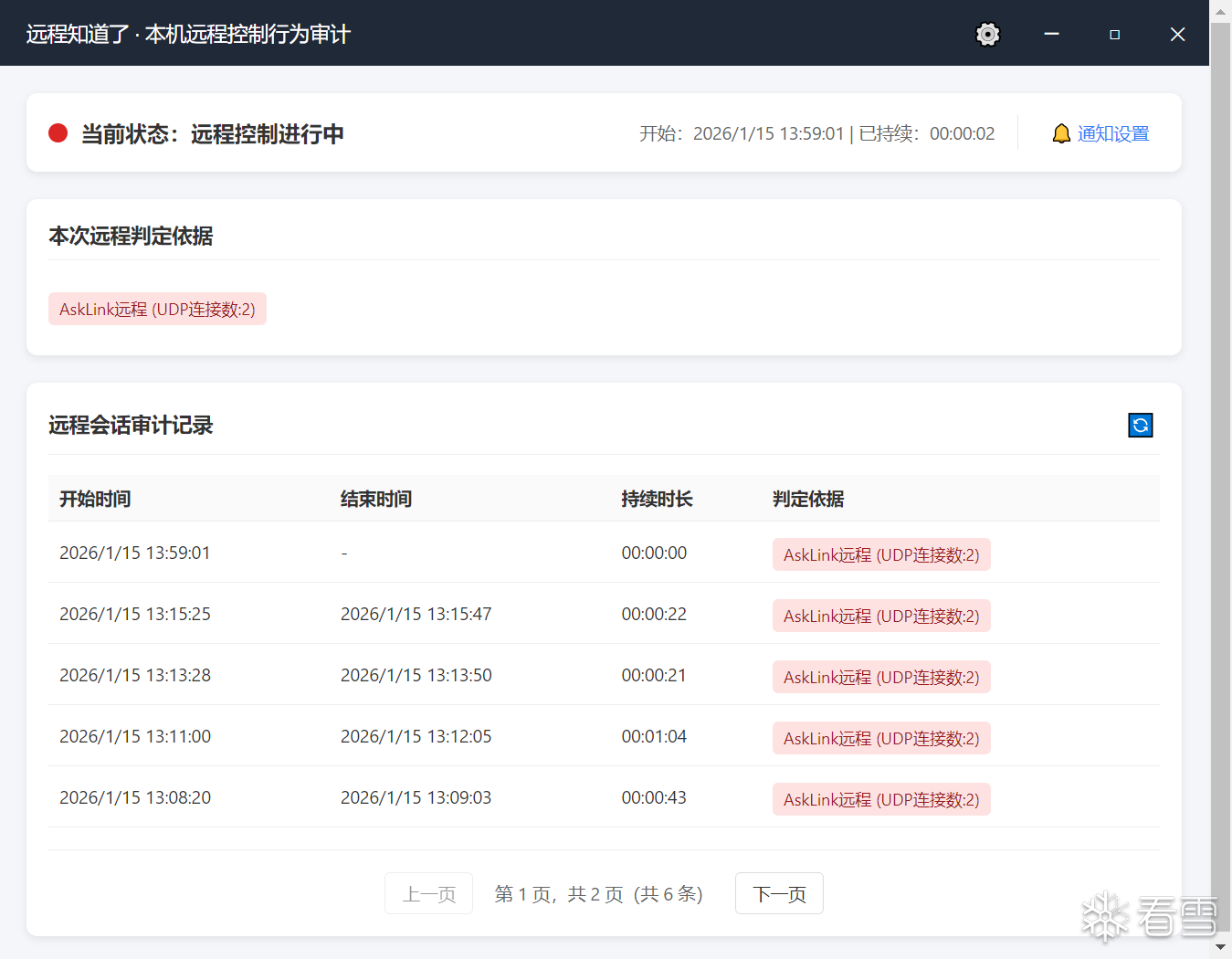Click the AskLink tag under 本次远程判定依据
The height and width of the screenshot is (959, 1232).
pos(157,309)
